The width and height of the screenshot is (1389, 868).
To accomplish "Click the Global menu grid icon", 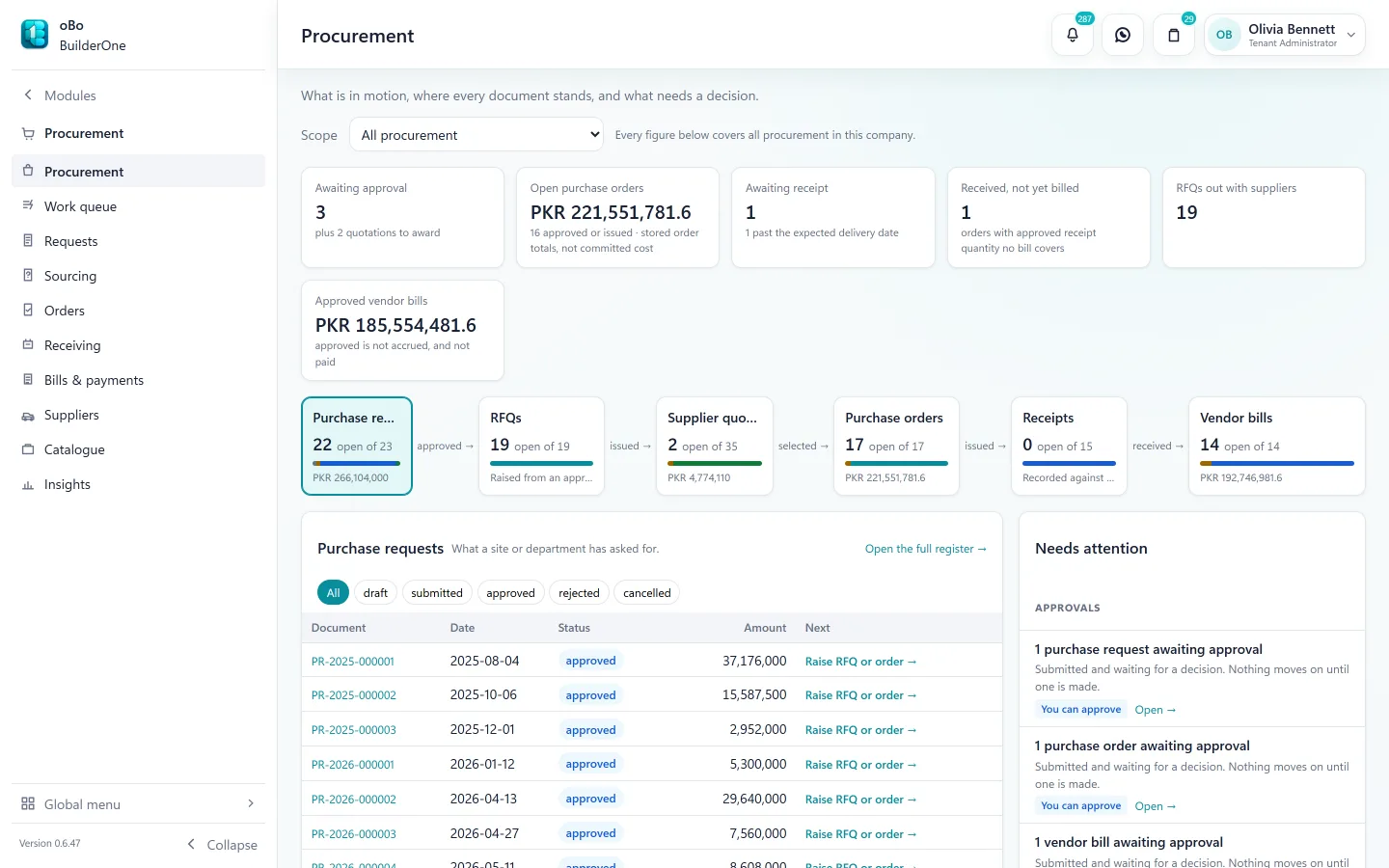I will pyautogui.click(x=28, y=803).
